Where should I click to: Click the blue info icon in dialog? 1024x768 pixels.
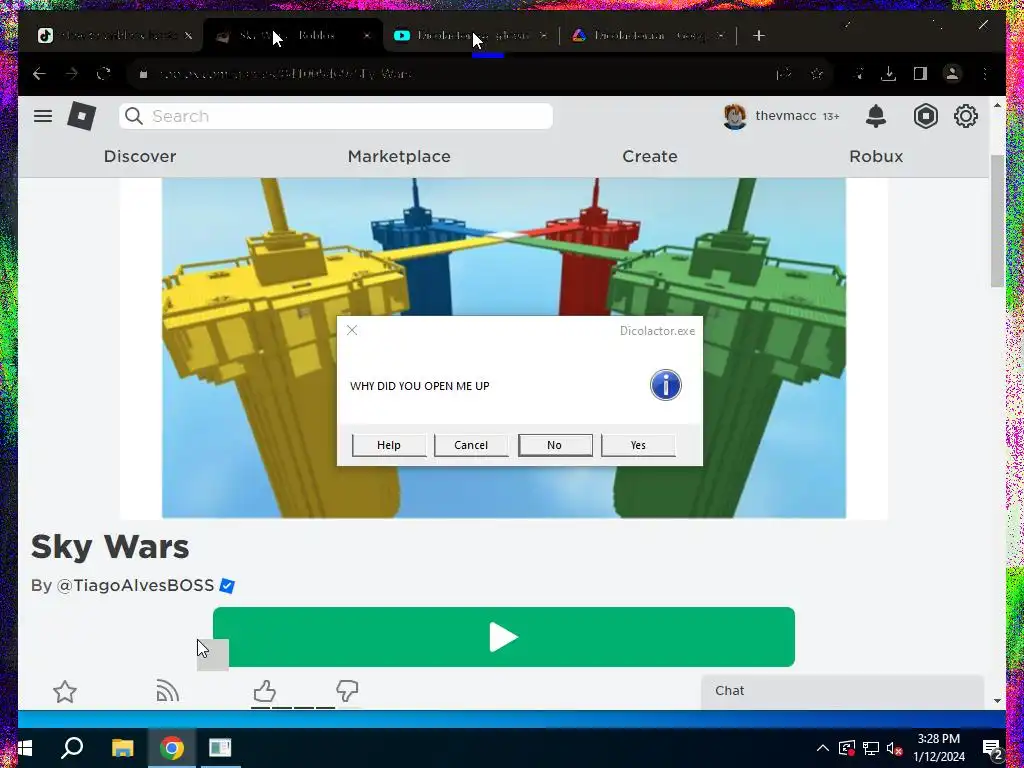coord(665,385)
